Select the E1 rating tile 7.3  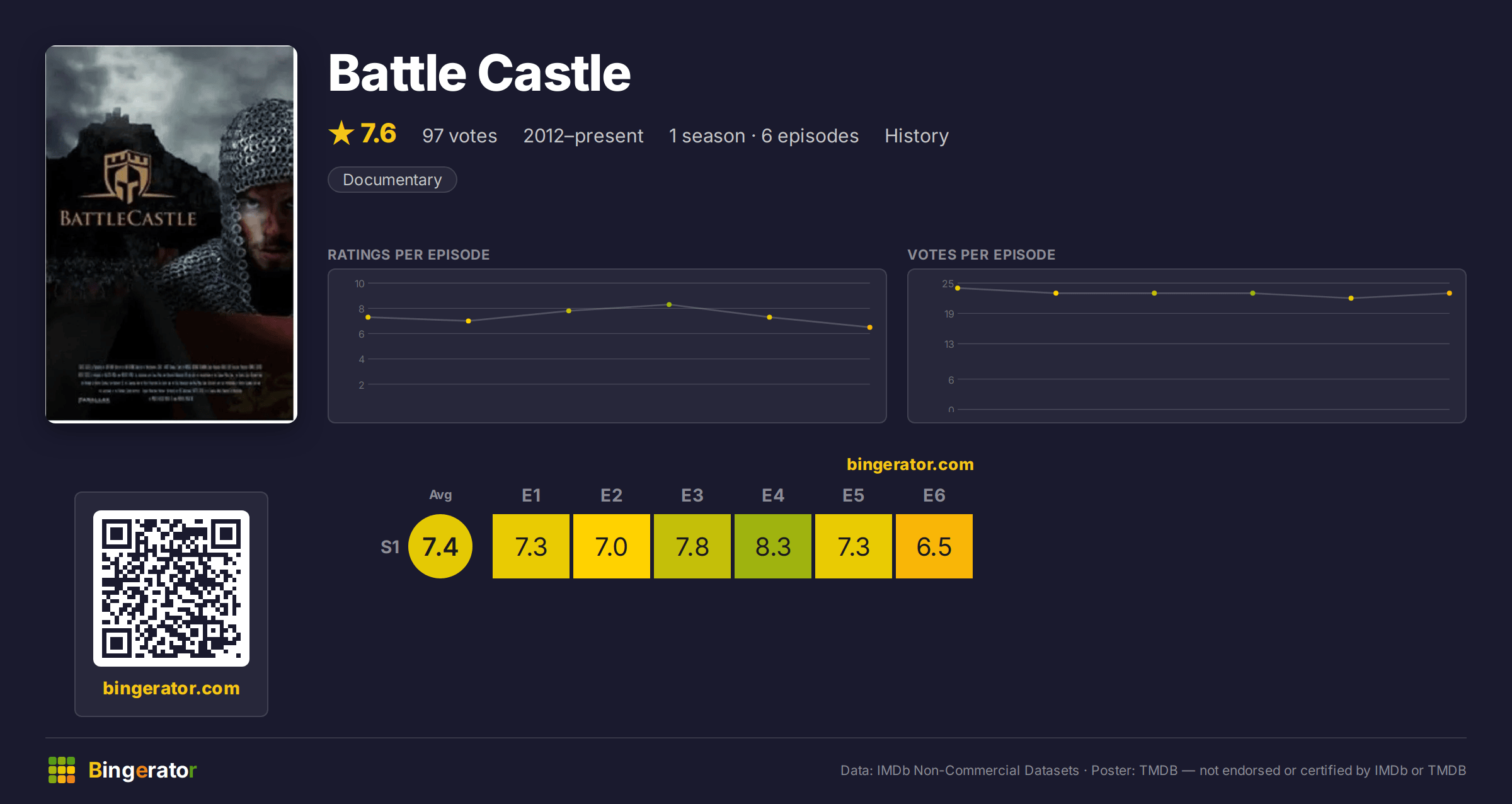click(x=531, y=546)
